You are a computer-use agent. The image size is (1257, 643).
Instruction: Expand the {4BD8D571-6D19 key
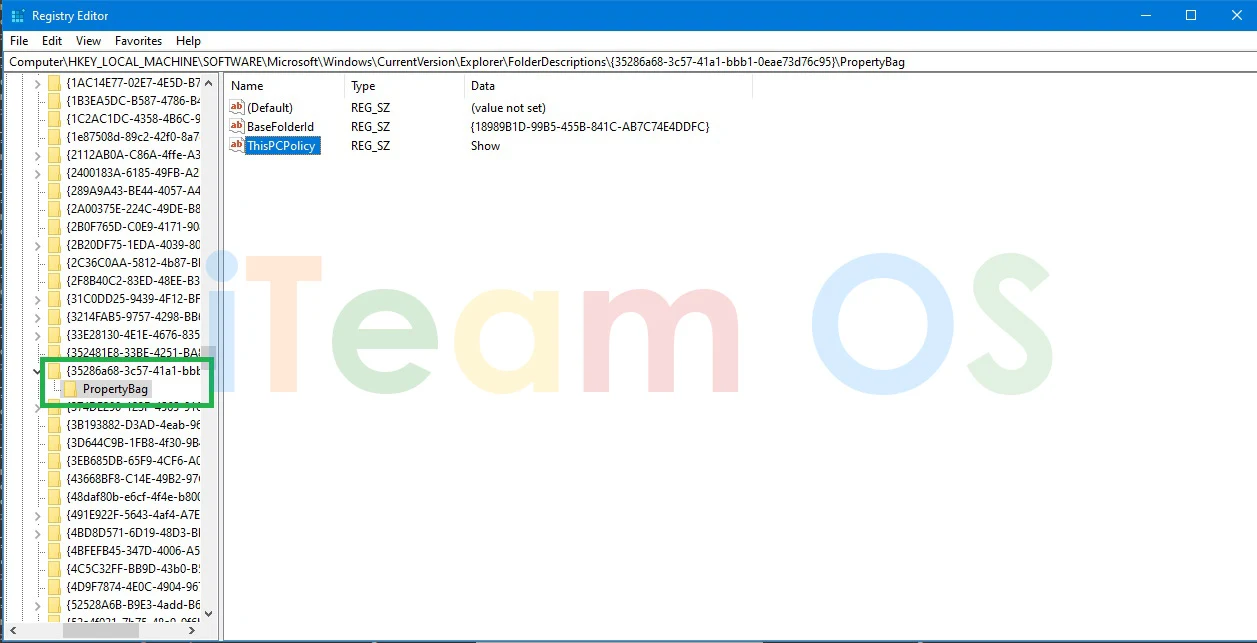click(38, 532)
